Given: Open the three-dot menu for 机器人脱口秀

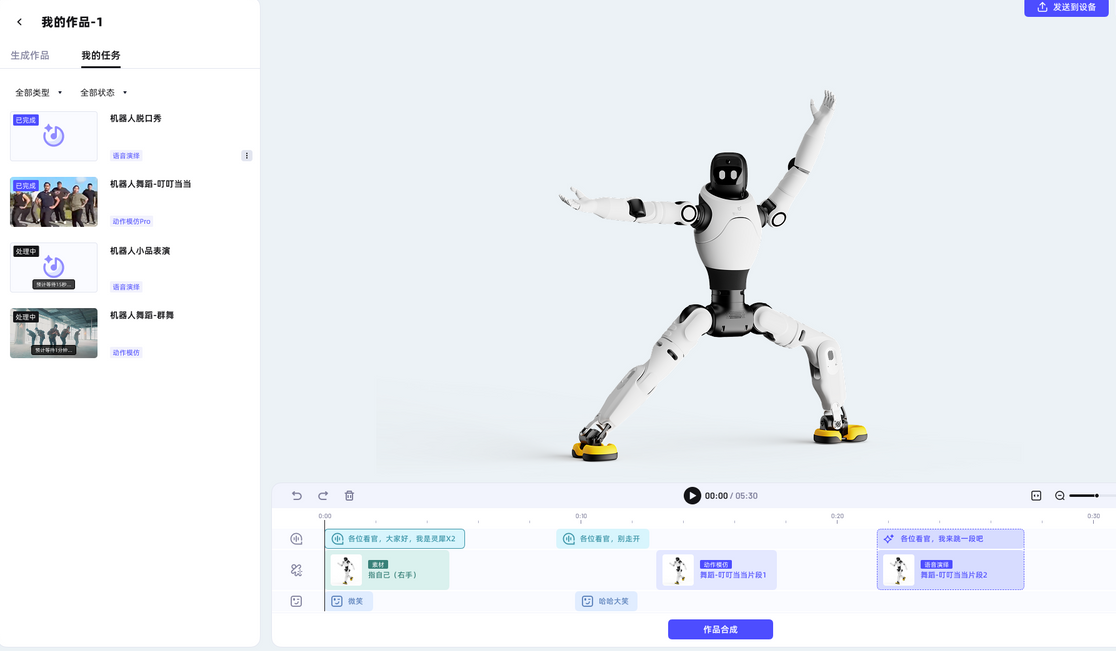Looking at the screenshot, I should (x=247, y=156).
